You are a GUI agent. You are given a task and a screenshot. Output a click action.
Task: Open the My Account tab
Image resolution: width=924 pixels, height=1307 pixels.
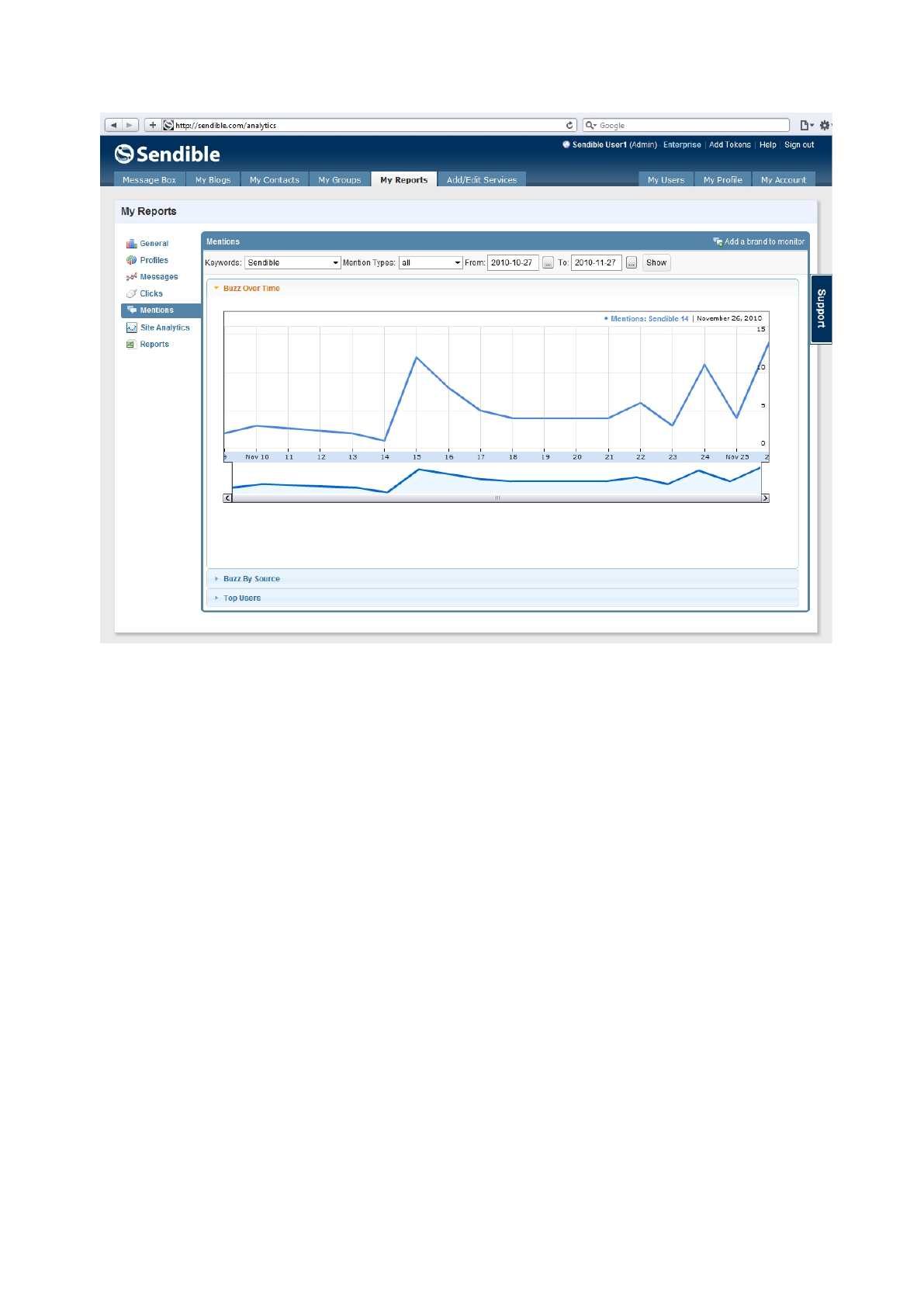784,180
